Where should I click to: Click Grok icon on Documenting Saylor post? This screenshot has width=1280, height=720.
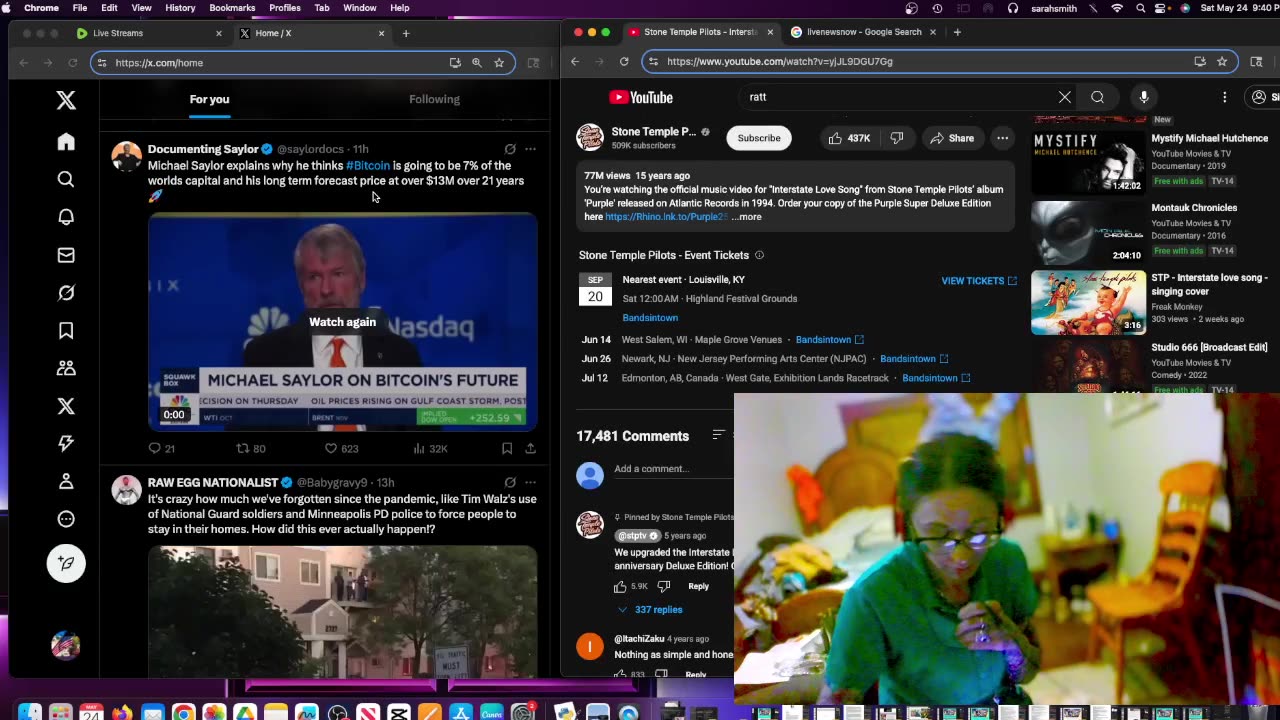coord(510,149)
